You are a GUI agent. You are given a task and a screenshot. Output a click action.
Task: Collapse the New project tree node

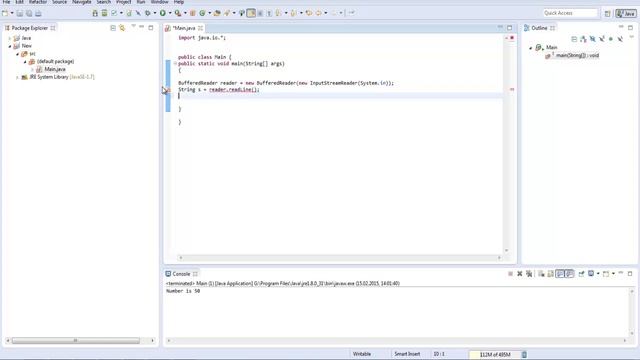(10, 46)
